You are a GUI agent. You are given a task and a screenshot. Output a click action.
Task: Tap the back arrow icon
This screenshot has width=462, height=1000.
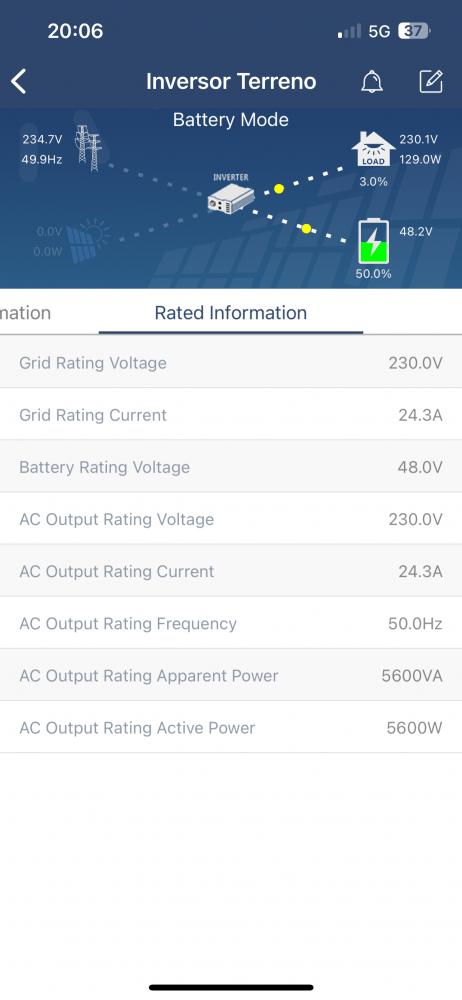point(19,82)
